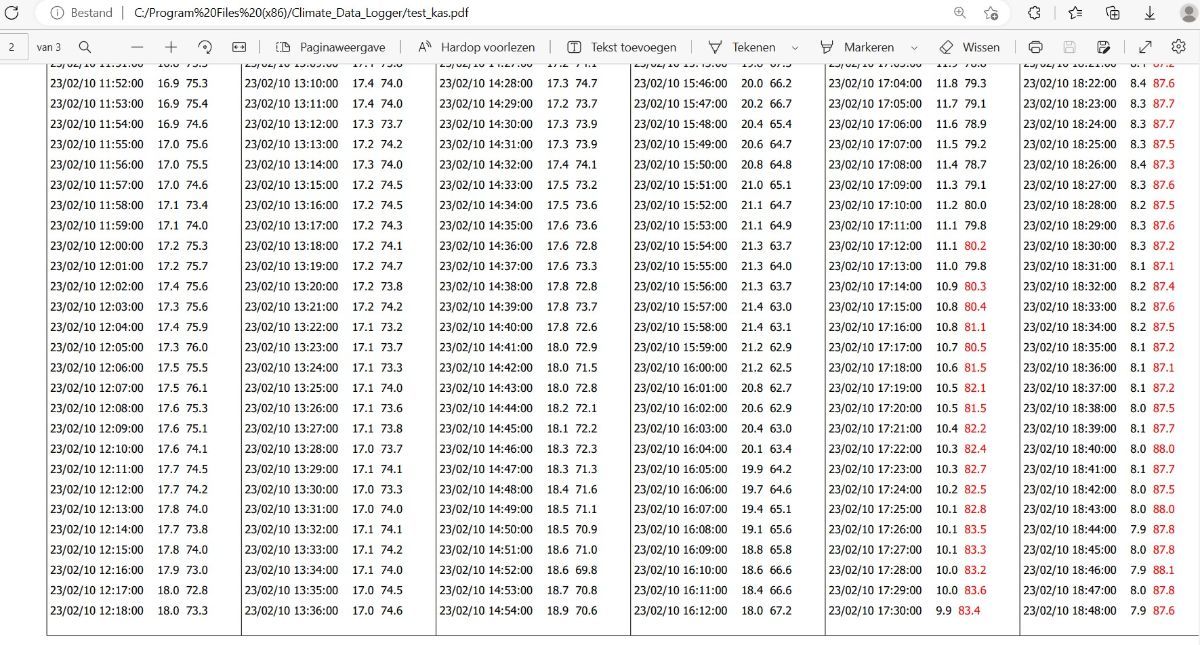Zoom in the PDF with the plus icon
1200x645 pixels.
click(171, 47)
